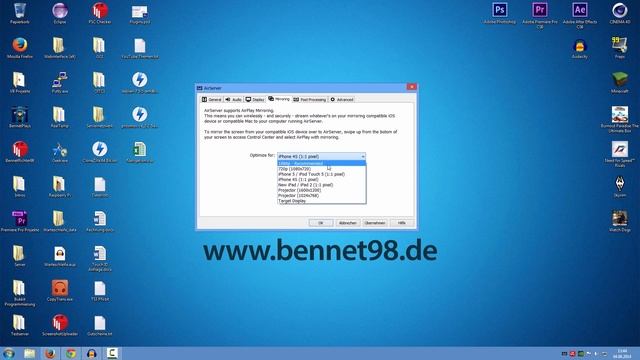Open help via the Hilfe button
The width and height of the screenshot is (640, 360).
402,223
